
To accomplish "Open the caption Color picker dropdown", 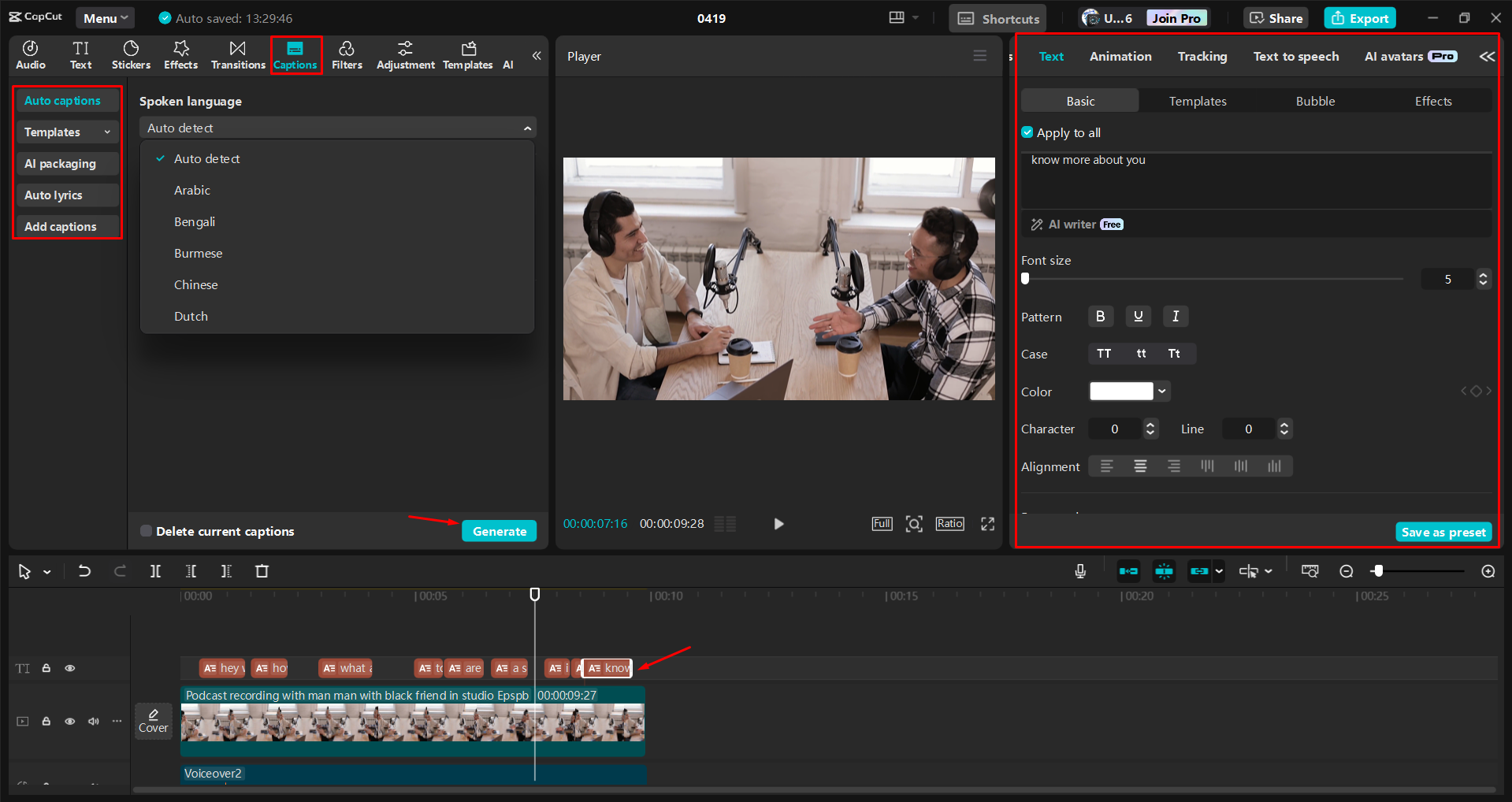I will point(1161,391).
